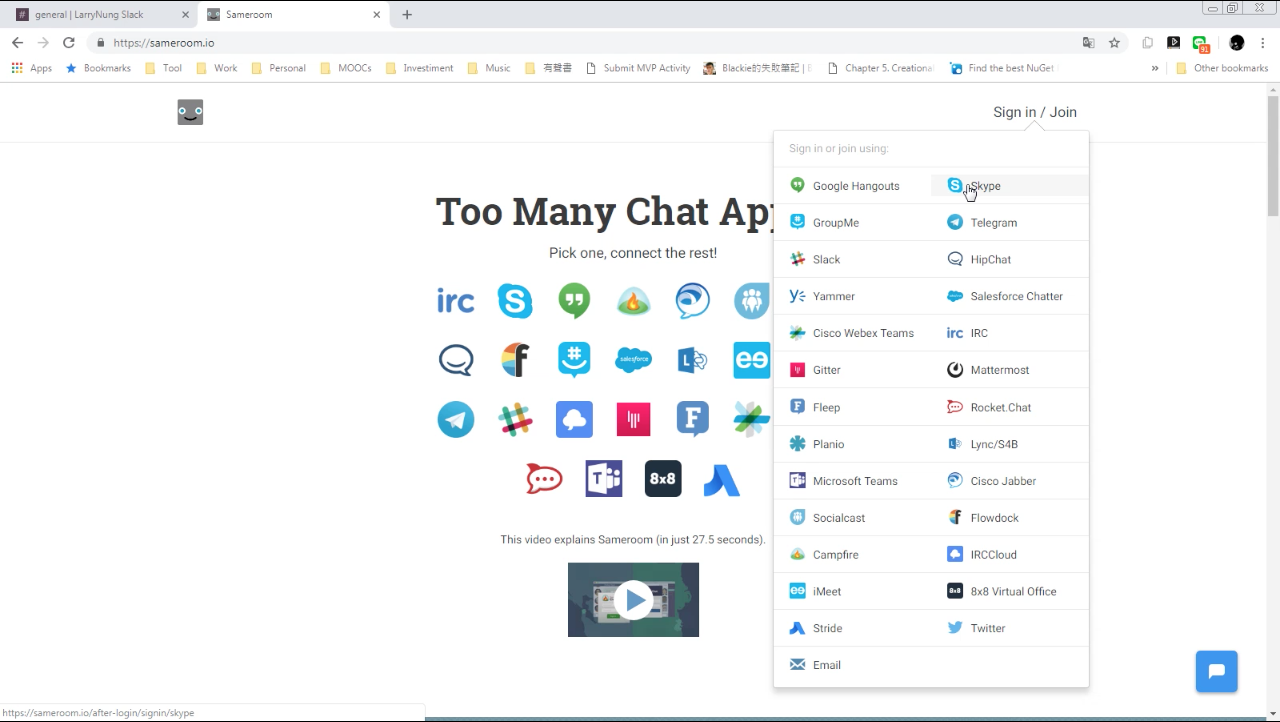
Task: Open the blue chat support widget
Action: (x=1217, y=672)
